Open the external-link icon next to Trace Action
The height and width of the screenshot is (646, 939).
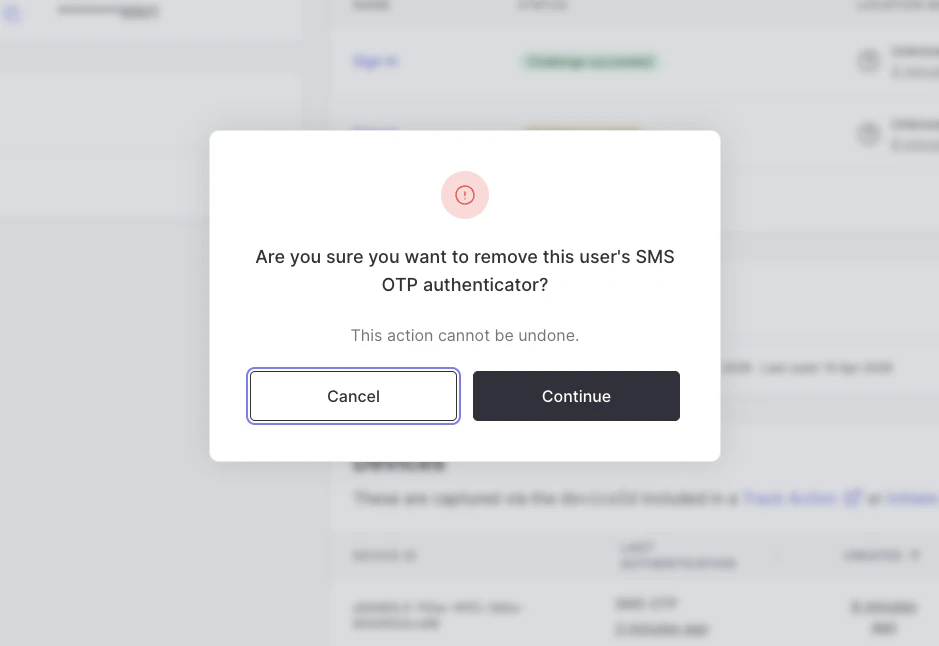point(852,498)
